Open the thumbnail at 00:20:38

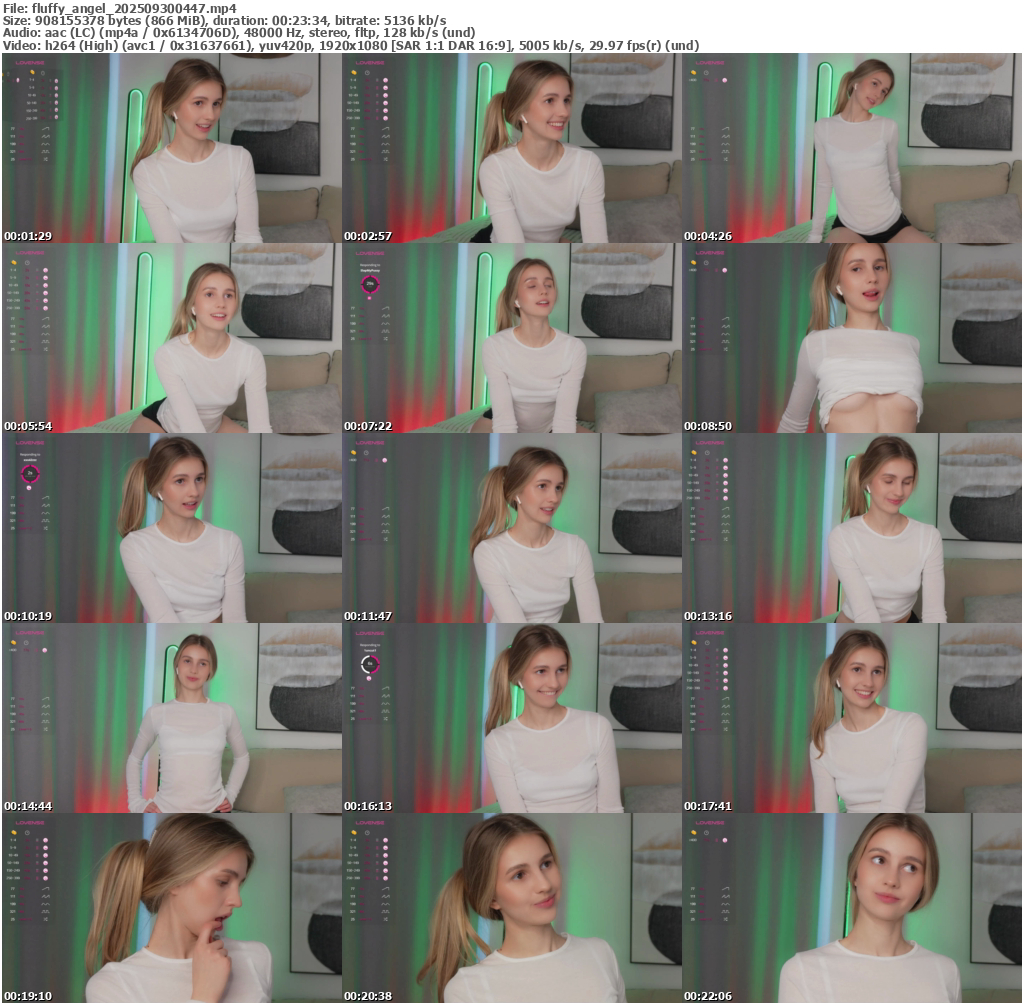click(x=511, y=908)
